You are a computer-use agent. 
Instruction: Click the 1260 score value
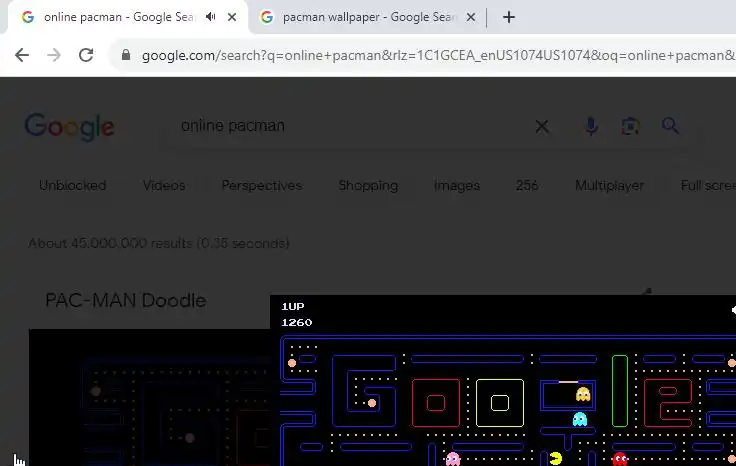pyautogui.click(x=297, y=322)
